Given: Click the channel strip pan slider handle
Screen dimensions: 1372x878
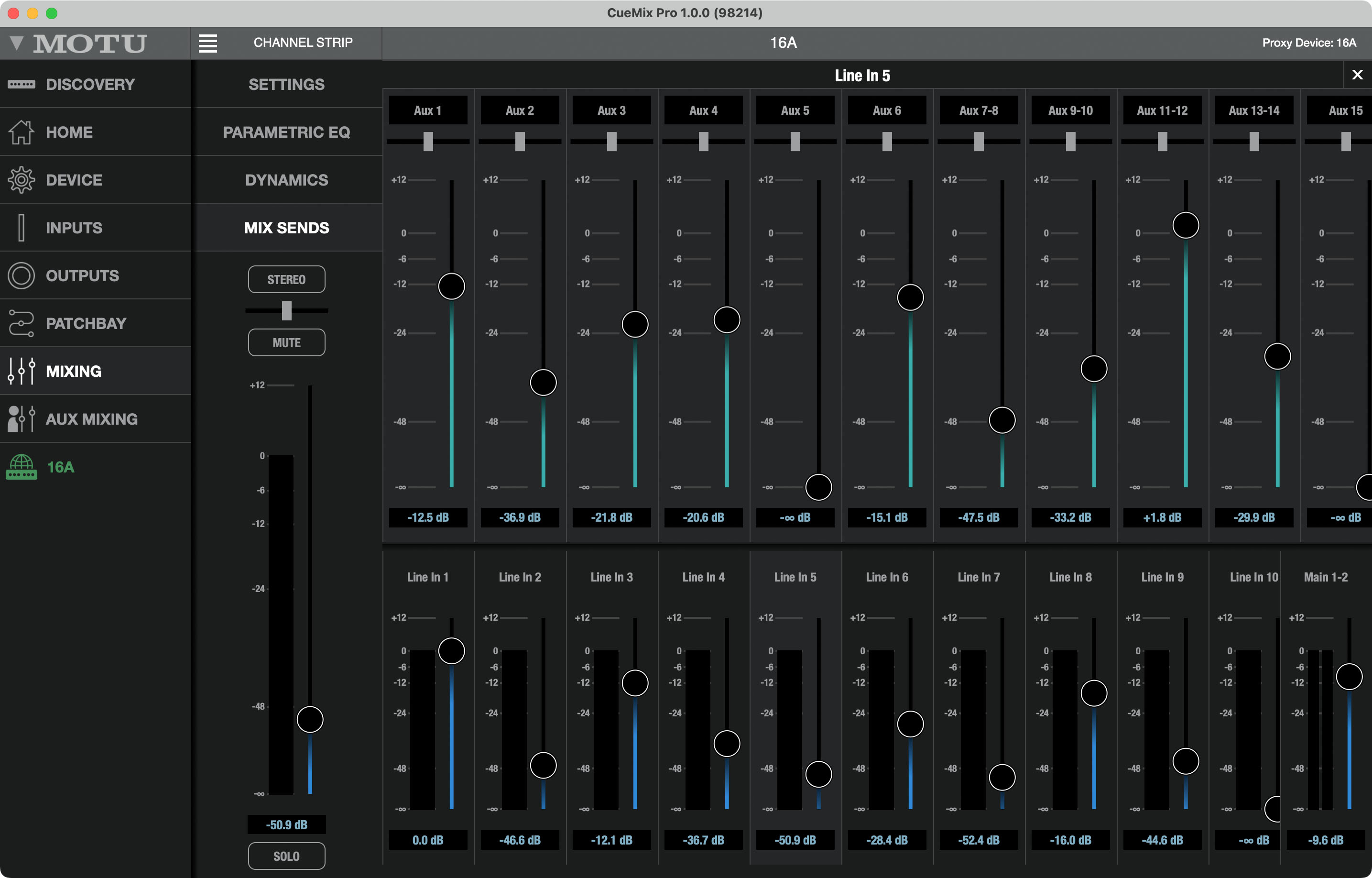Looking at the screenshot, I should pos(287,311).
